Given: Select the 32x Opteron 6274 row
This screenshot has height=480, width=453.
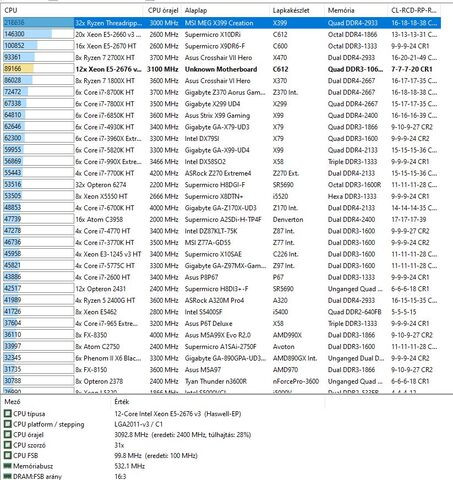Looking at the screenshot, I should [x=222, y=184].
